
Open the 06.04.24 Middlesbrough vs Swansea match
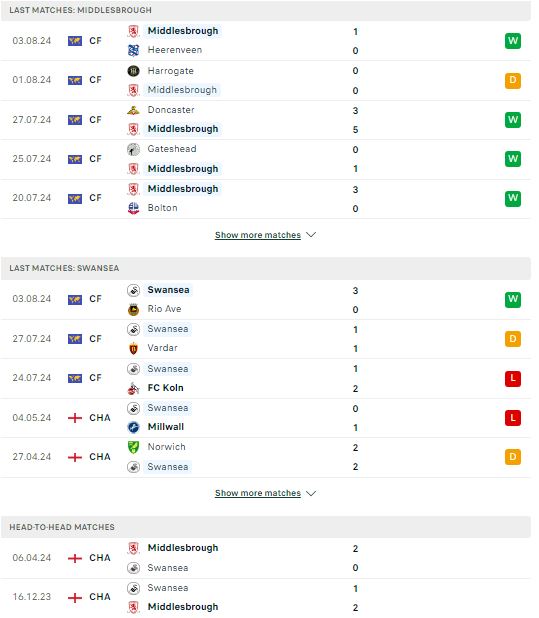click(266, 558)
